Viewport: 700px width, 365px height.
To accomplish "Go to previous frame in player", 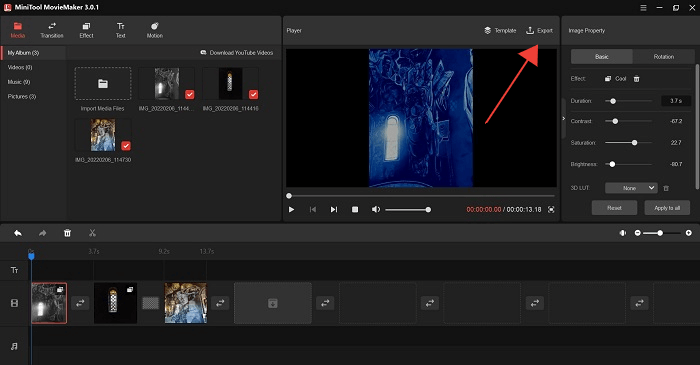I will tap(312, 209).
